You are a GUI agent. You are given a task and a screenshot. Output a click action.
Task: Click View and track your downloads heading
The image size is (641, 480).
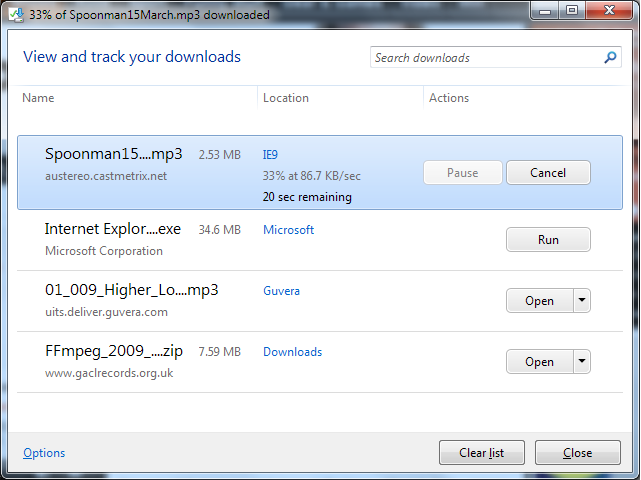coord(132,56)
